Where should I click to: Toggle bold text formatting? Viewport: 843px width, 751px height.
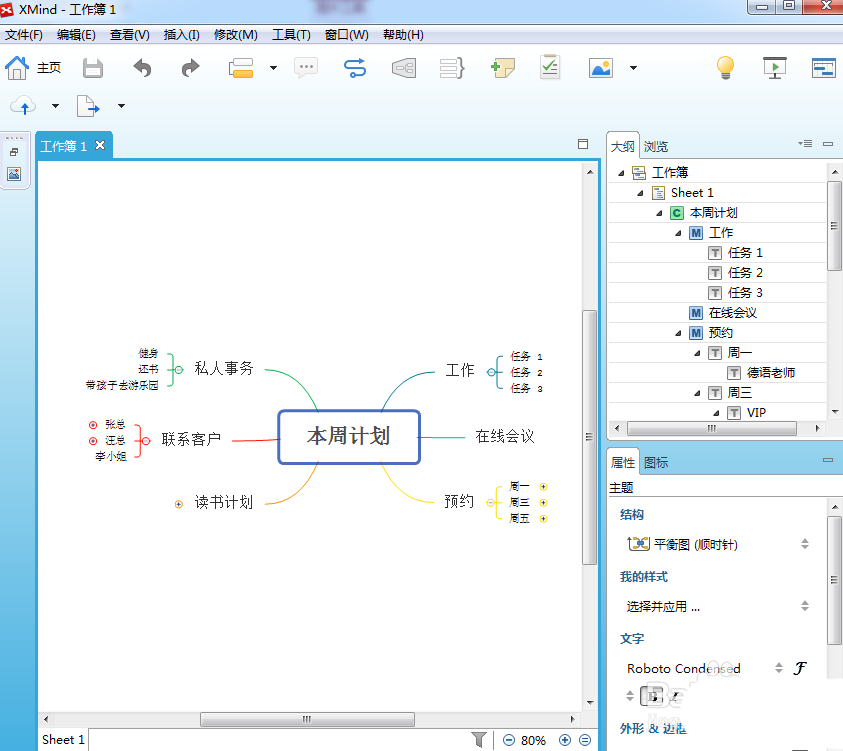pos(655,696)
